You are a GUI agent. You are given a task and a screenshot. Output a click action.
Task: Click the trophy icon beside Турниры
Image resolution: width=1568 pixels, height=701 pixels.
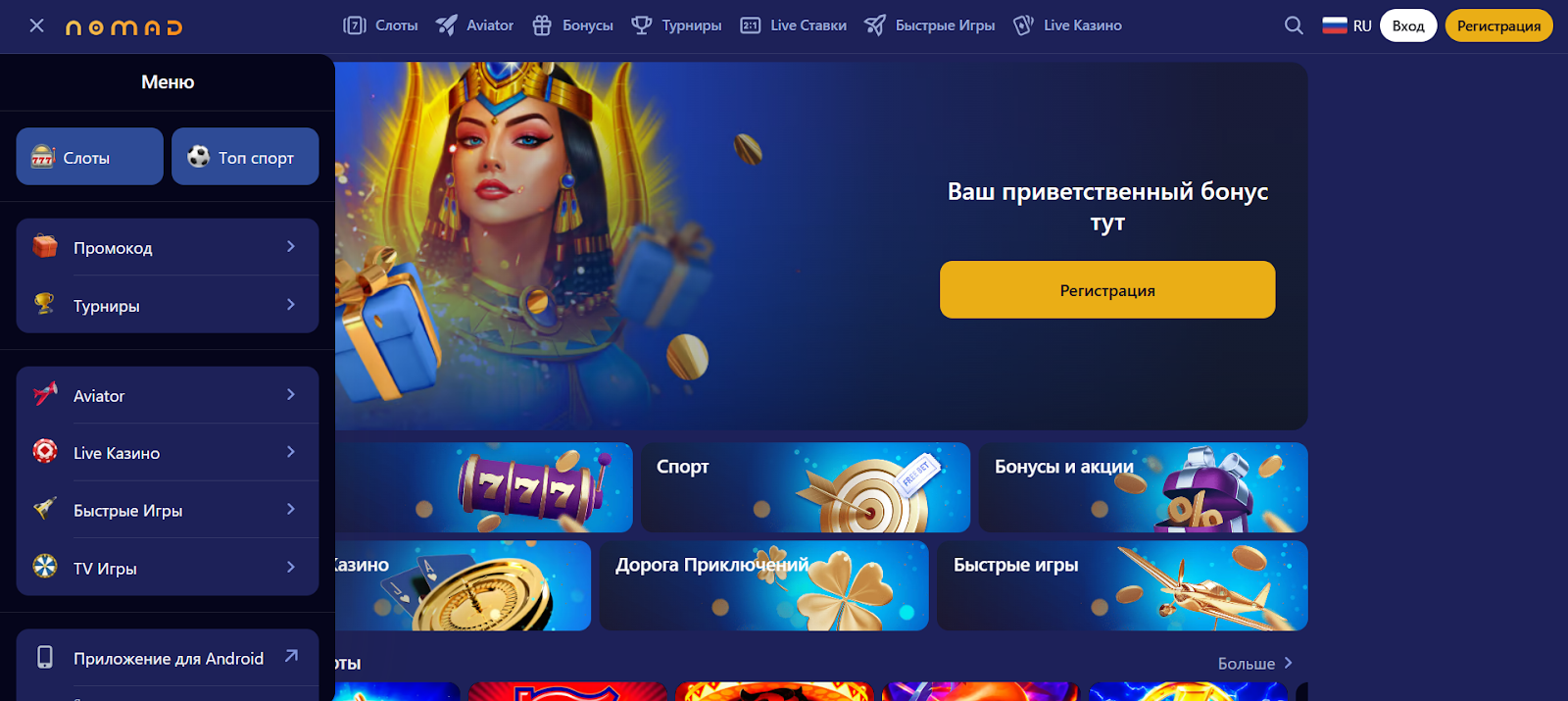tap(45, 304)
